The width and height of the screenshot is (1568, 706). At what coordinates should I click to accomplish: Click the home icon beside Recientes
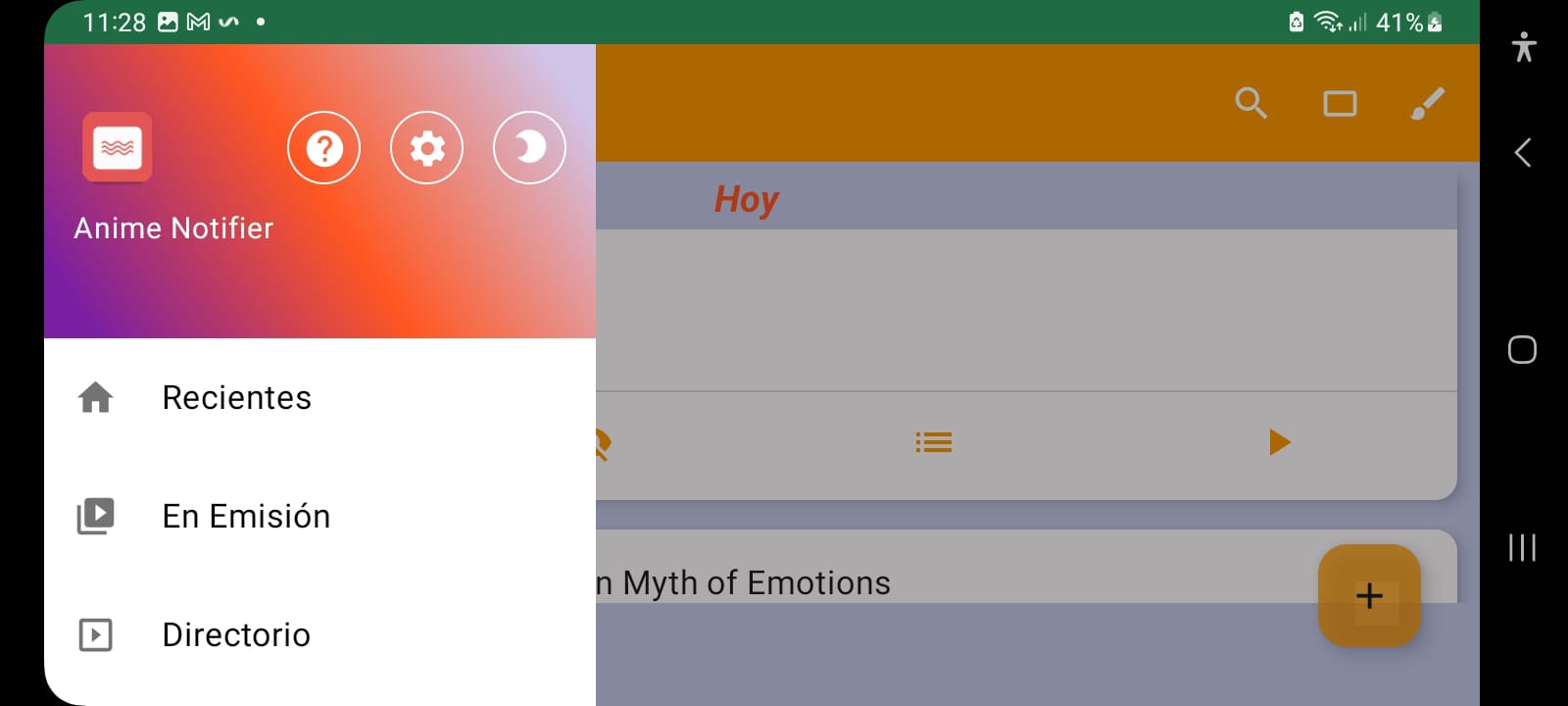point(96,397)
